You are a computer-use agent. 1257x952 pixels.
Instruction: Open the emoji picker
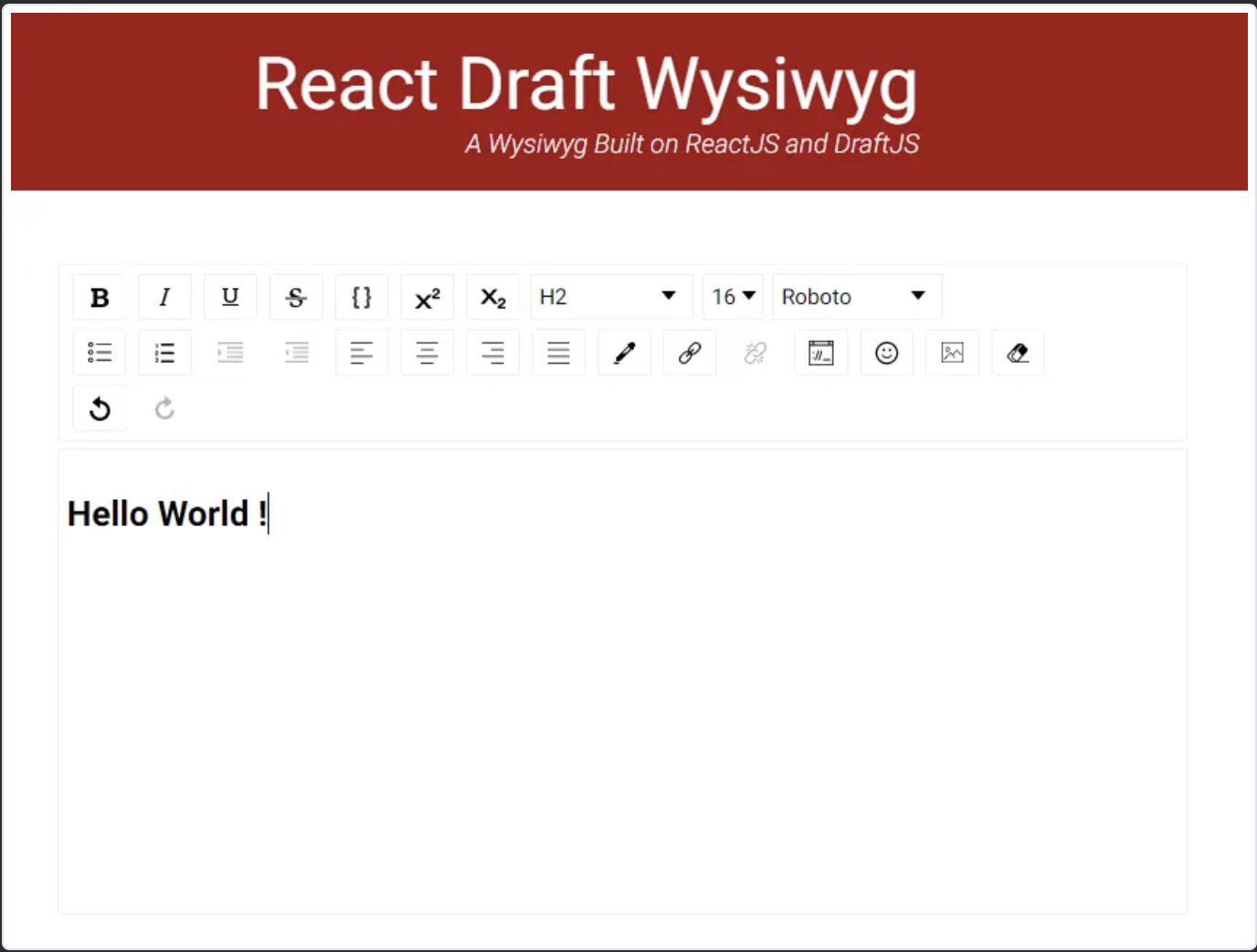(887, 353)
